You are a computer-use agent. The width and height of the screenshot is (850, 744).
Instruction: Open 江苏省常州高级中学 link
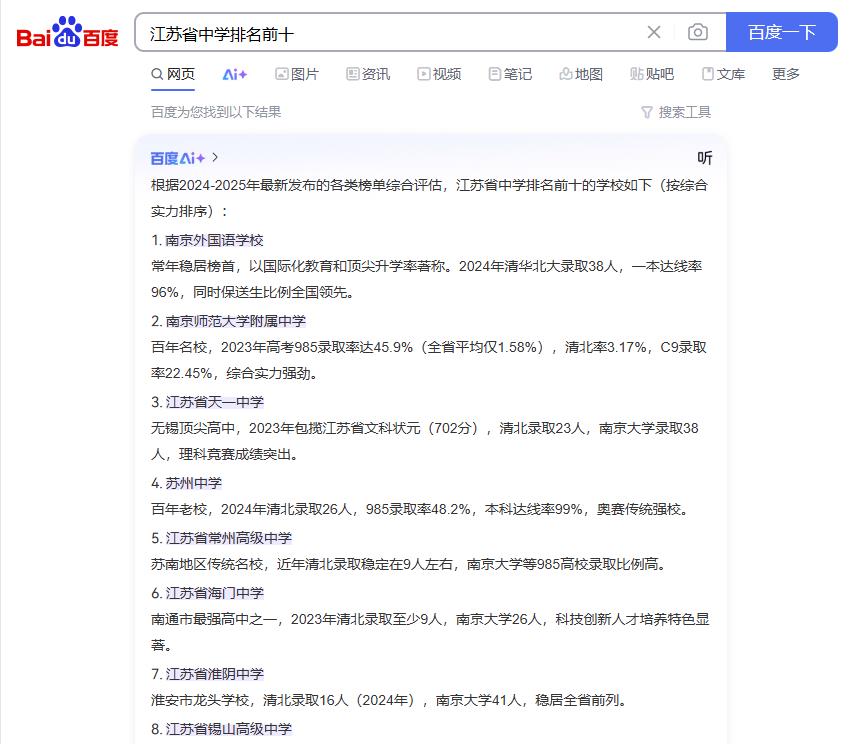click(228, 538)
